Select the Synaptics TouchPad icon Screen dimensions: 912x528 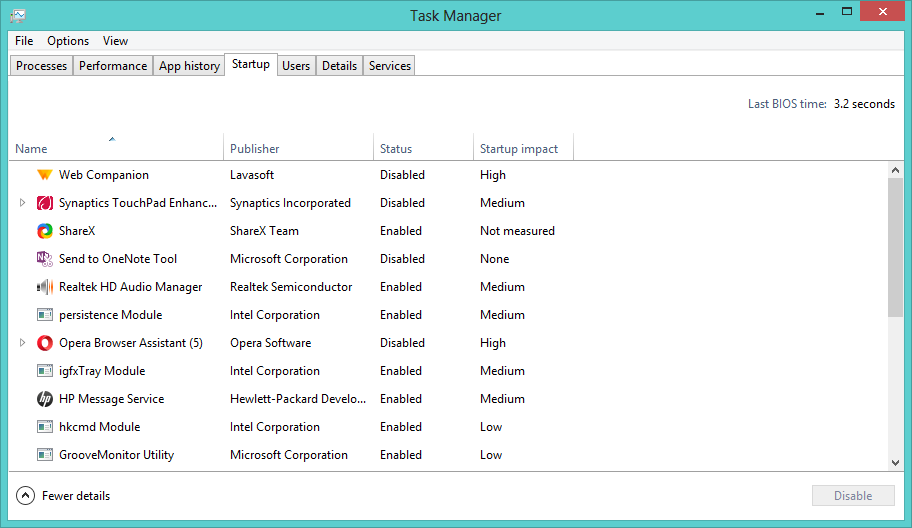[x=44, y=203]
